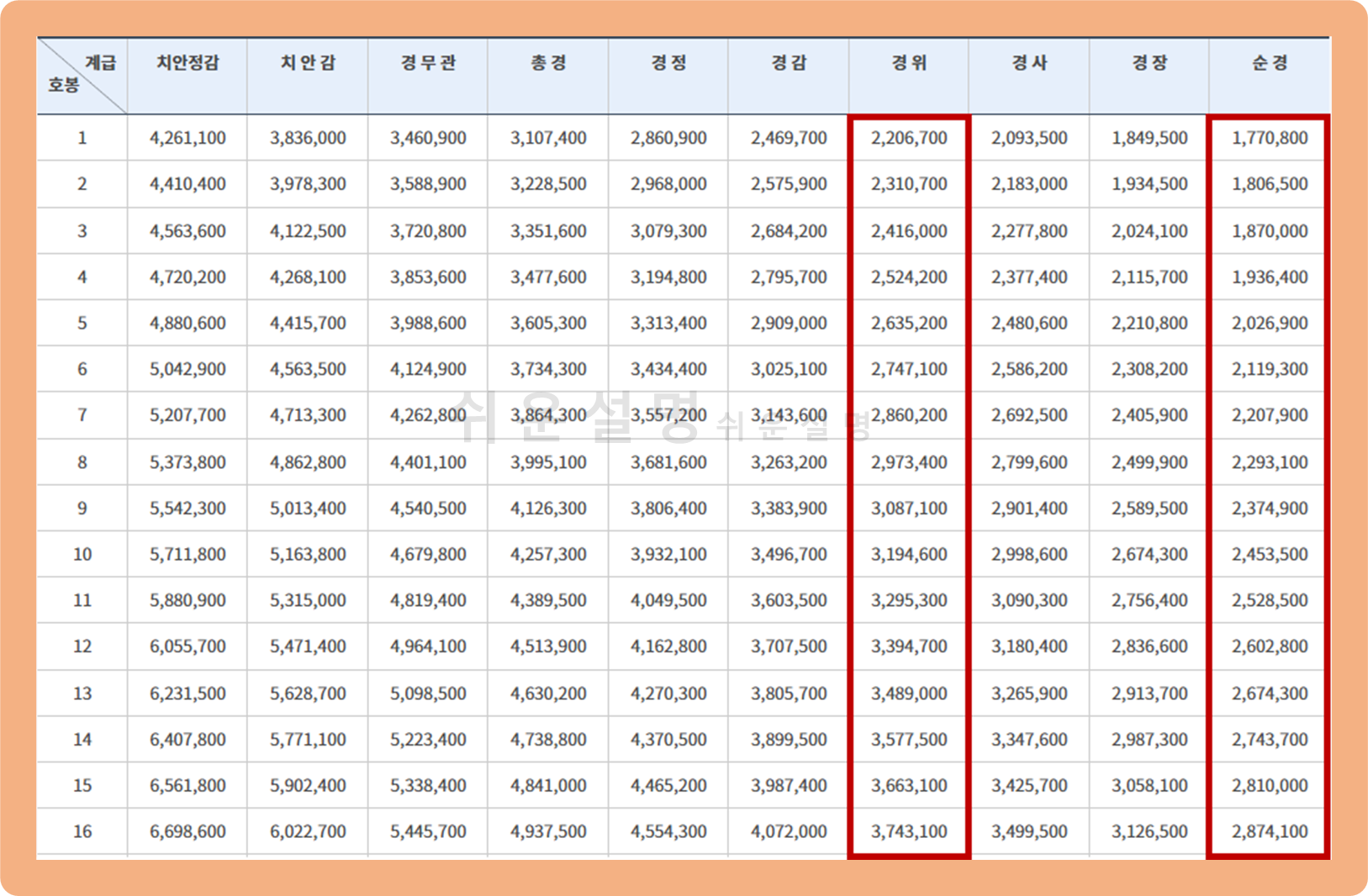Select the 2,119,300 cell

(x=1270, y=369)
